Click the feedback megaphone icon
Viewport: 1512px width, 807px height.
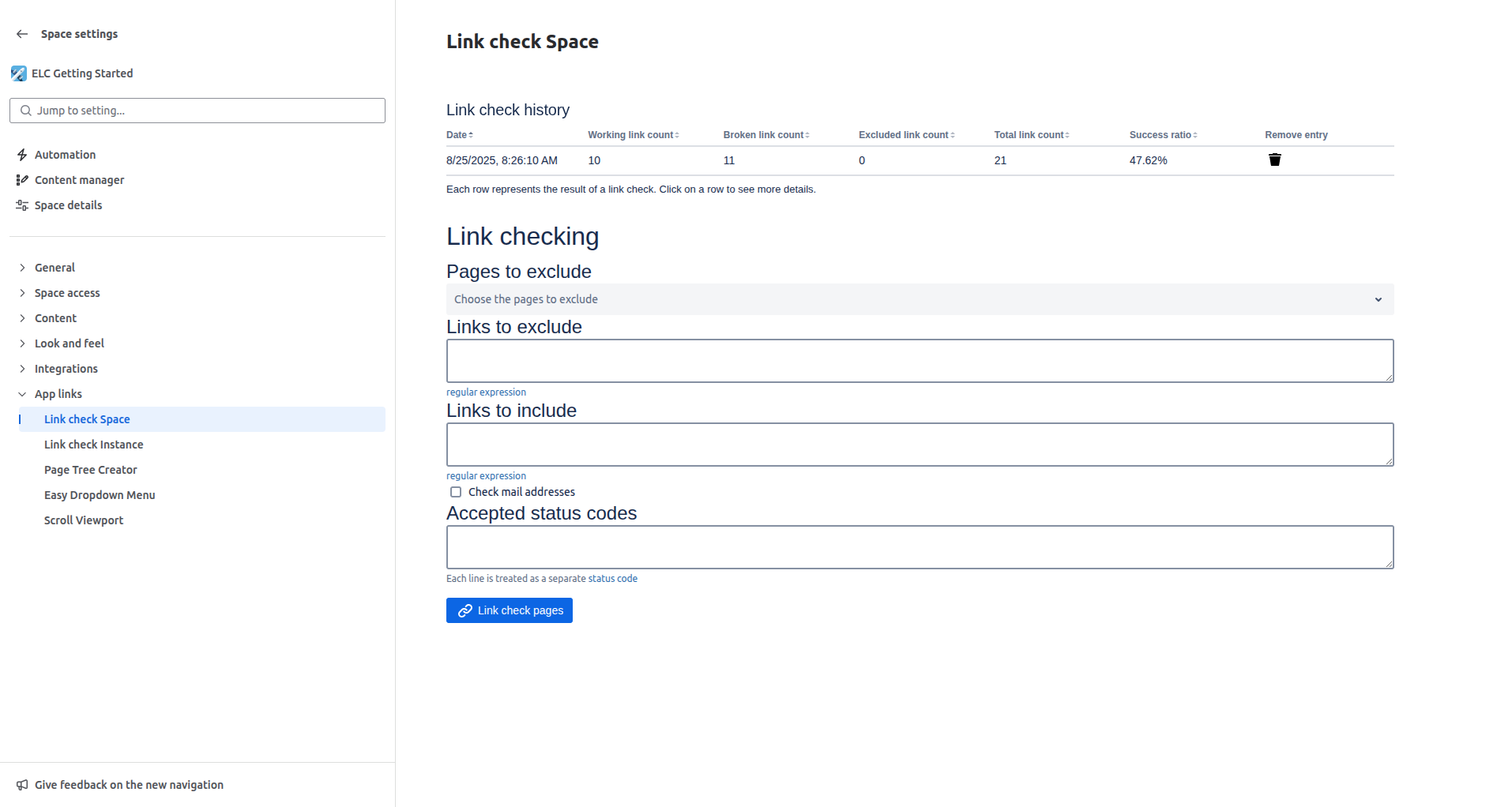pyautogui.click(x=22, y=785)
